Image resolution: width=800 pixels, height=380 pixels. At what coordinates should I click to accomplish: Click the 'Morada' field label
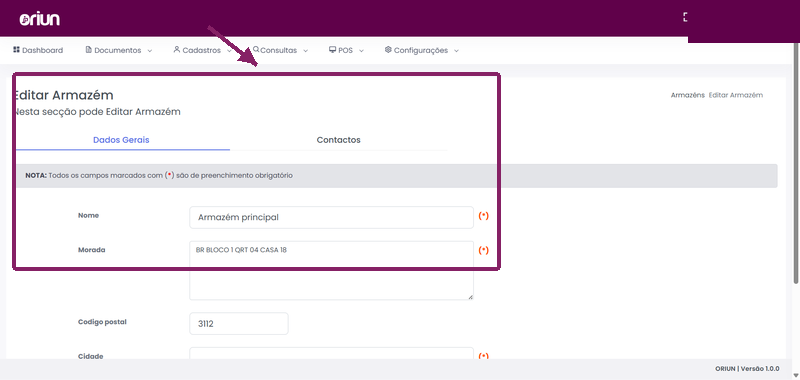tap(92, 250)
